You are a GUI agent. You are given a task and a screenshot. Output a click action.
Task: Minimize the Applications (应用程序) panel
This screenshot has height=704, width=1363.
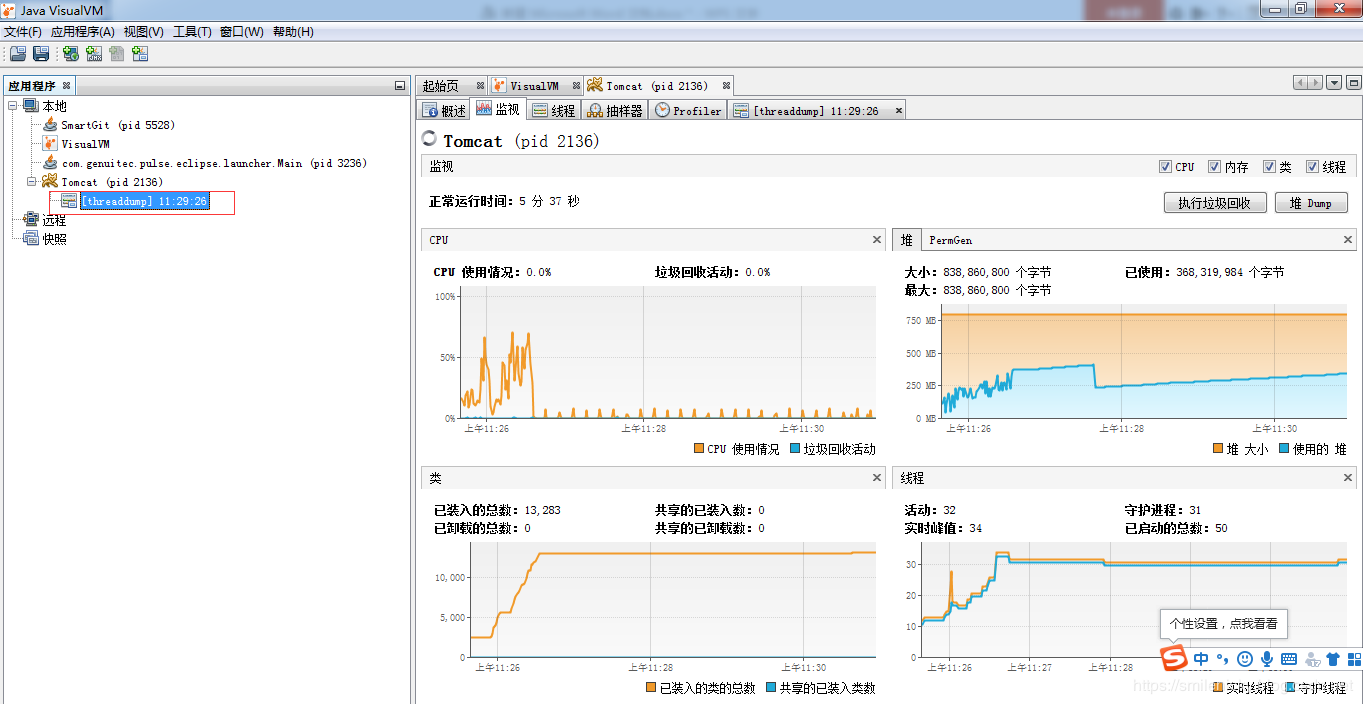click(400, 86)
